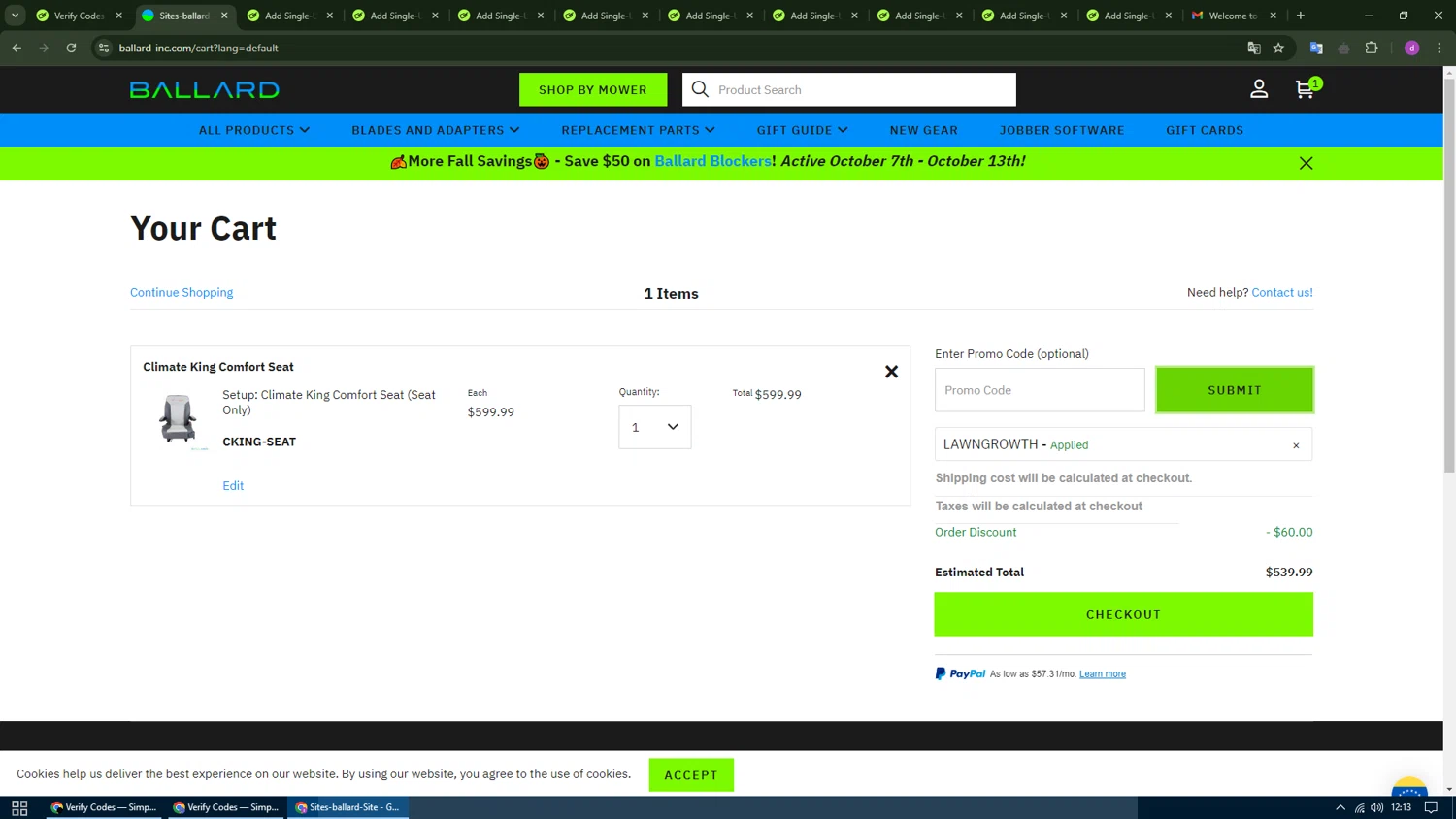Screen dimensions: 1456x819
Task: Expand the Replacement Parts menu
Action: tap(638, 130)
